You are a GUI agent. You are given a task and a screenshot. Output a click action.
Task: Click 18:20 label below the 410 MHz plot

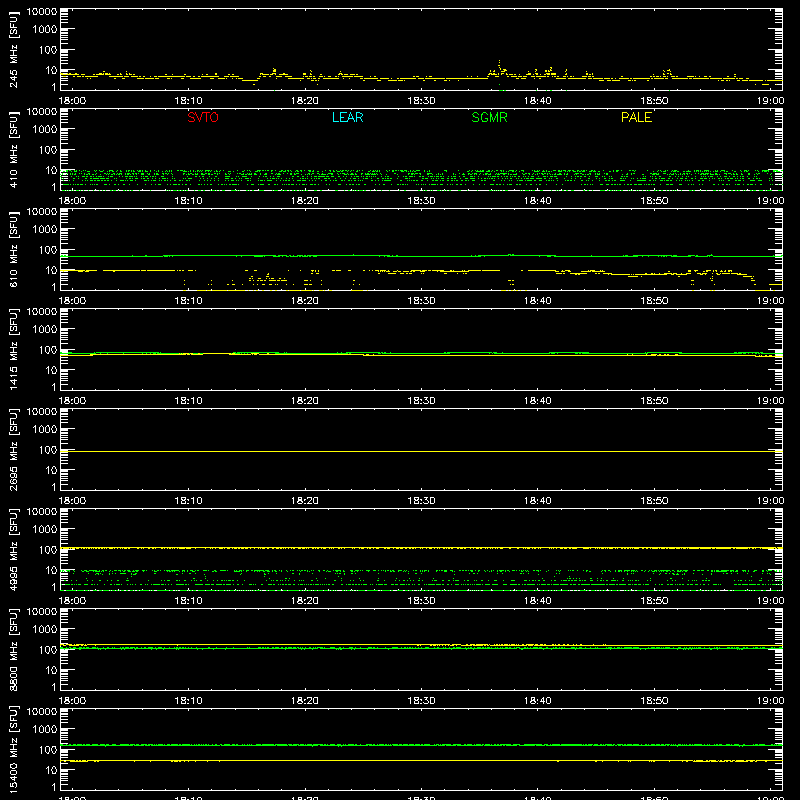(305, 201)
